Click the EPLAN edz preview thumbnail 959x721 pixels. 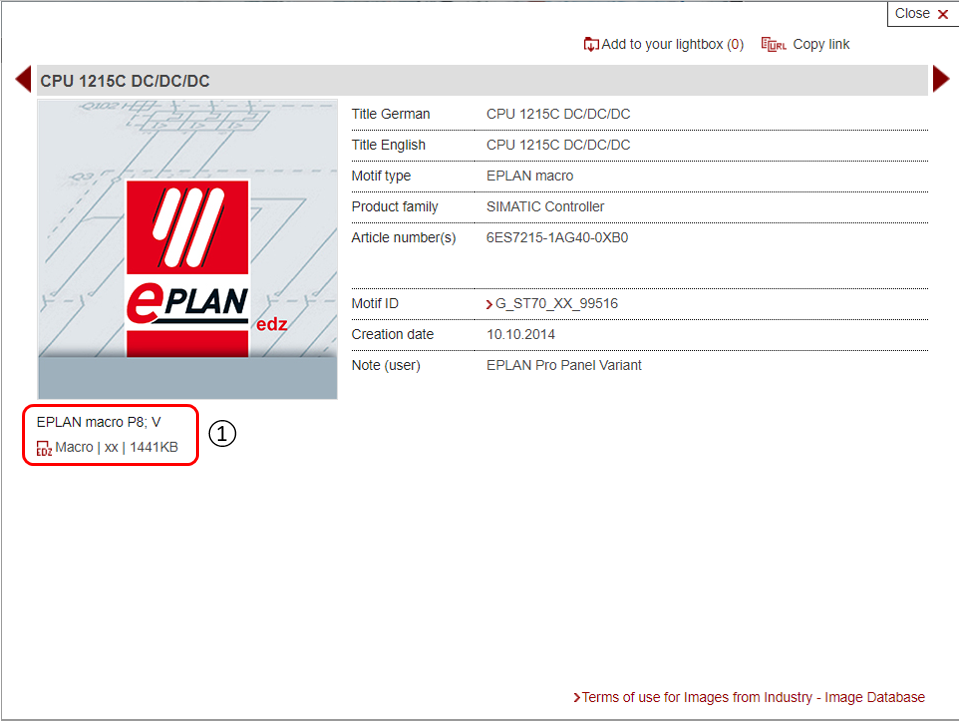(187, 250)
